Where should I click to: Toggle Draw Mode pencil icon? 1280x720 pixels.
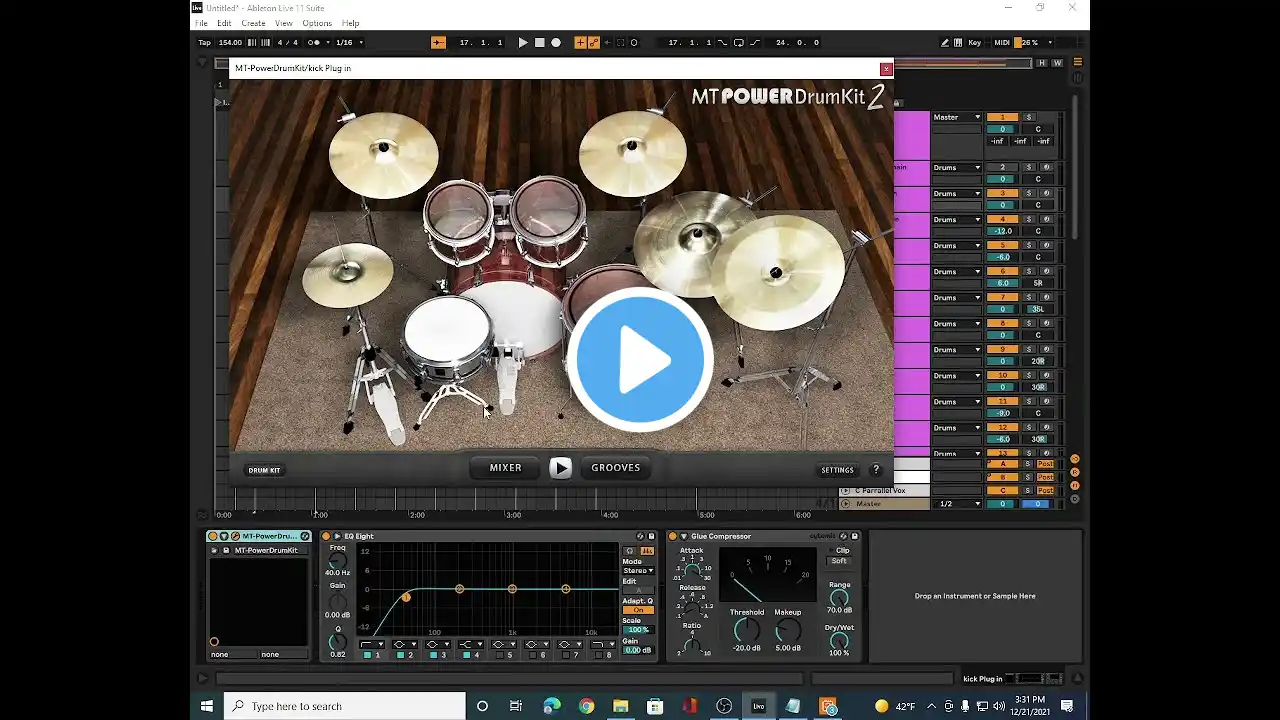pyautogui.click(x=945, y=43)
